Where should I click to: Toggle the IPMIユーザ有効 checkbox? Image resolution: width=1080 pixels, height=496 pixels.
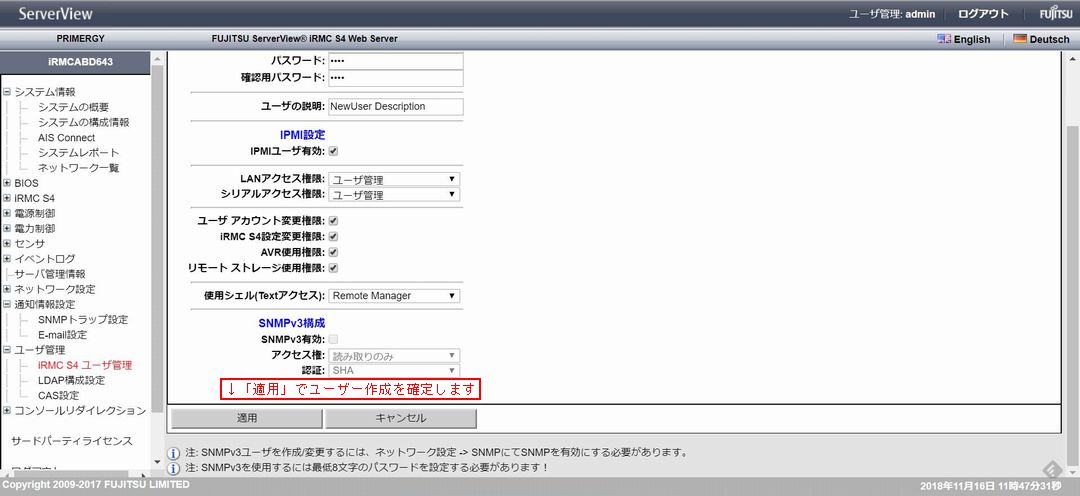334,151
